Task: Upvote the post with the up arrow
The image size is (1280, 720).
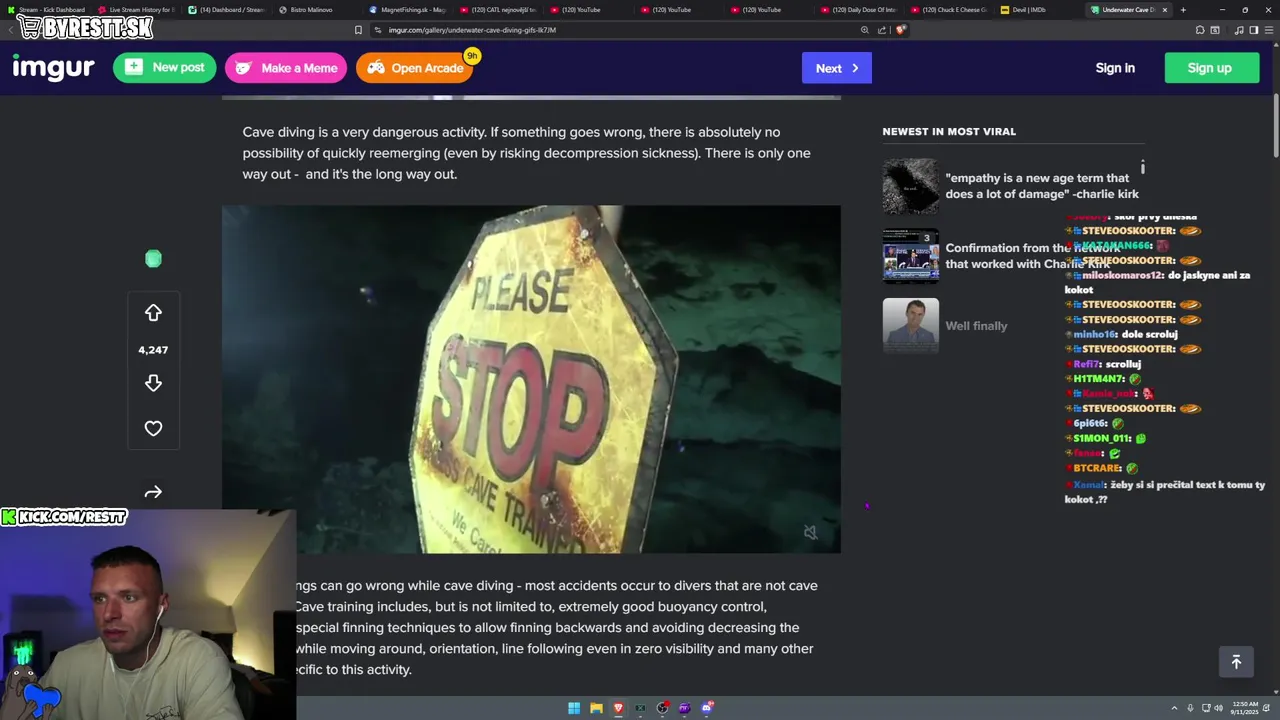Action: (x=153, y=313)
